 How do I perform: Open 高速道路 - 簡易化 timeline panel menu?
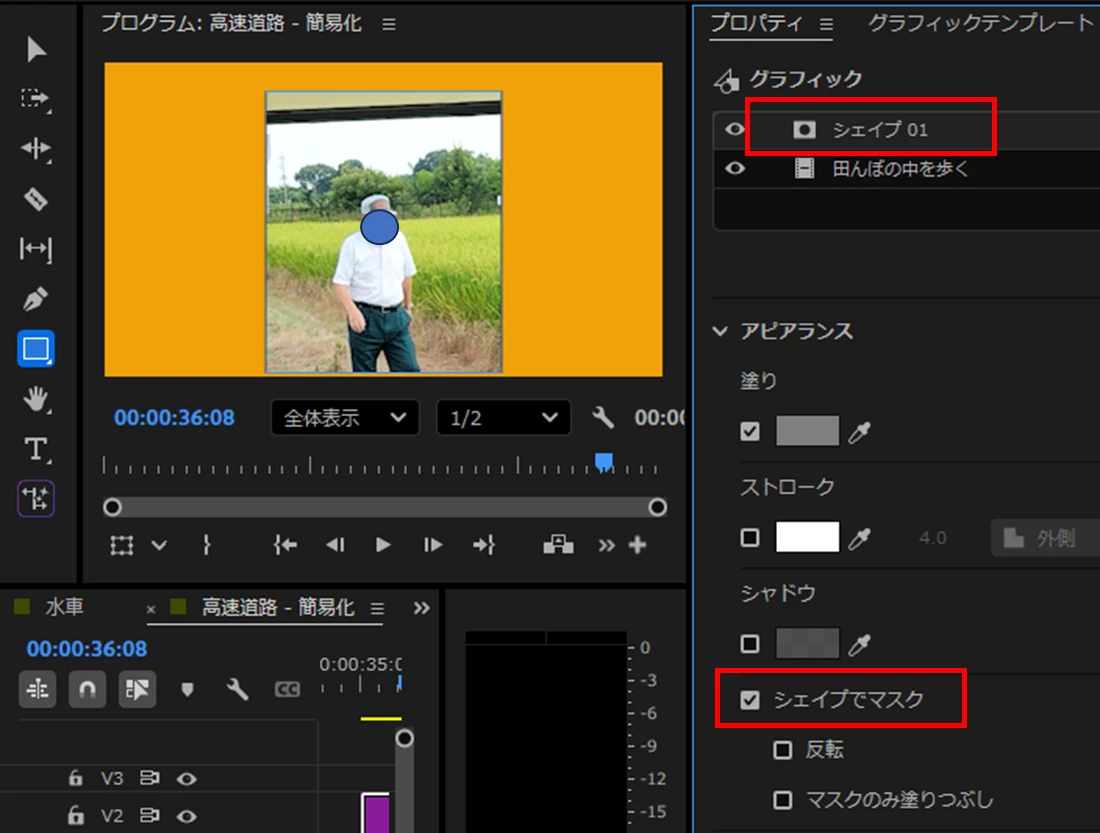coord(377,608)
